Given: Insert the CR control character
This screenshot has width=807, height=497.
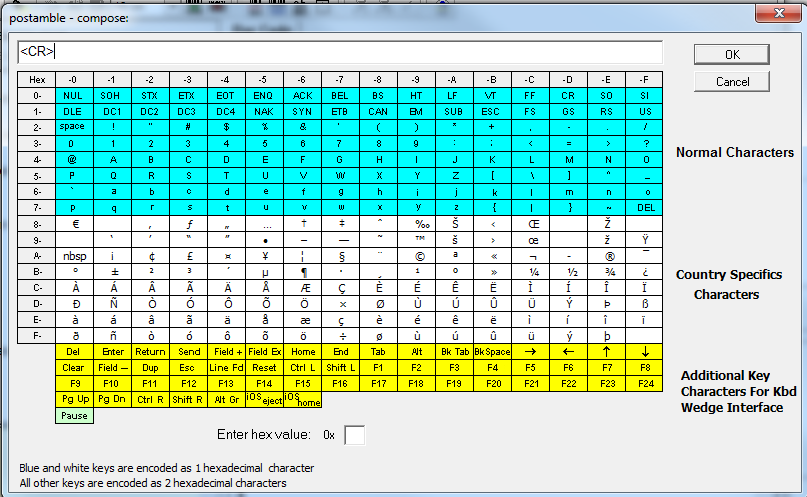Looking at the screenshot, I should coord(568,95).
